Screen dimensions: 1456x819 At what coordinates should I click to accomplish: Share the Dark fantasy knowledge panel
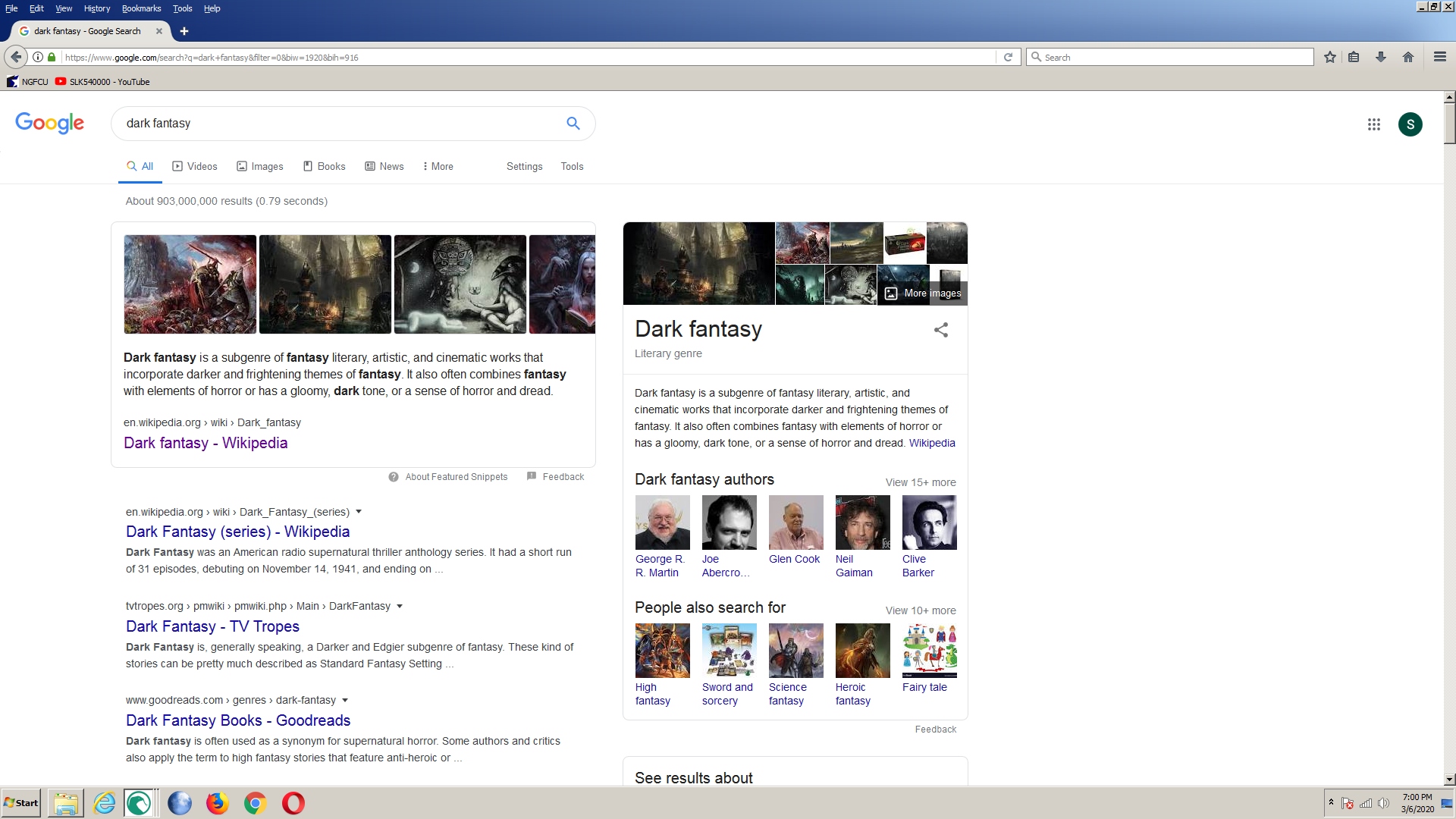point(941,330)
